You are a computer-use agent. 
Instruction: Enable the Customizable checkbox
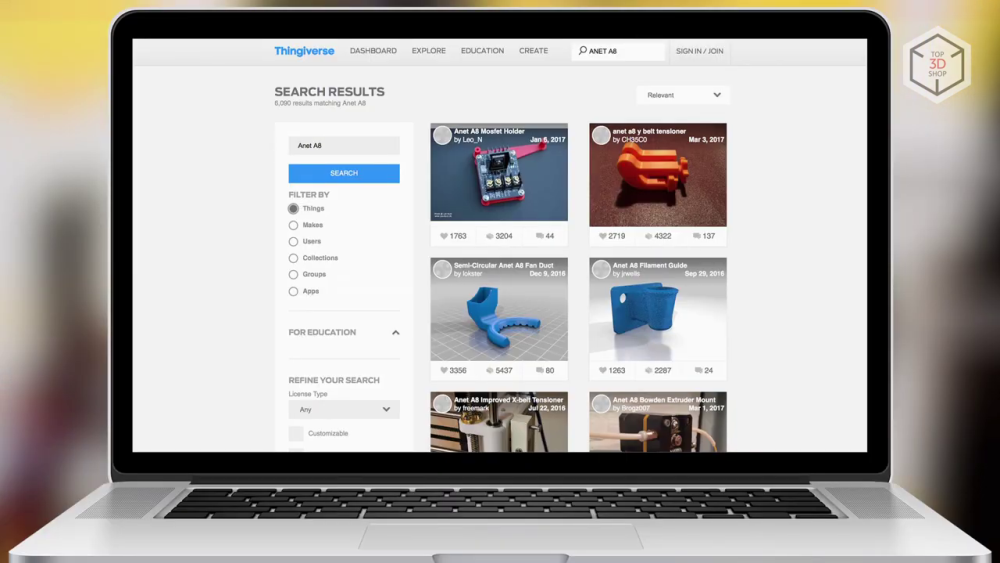(x=296, y=434)
